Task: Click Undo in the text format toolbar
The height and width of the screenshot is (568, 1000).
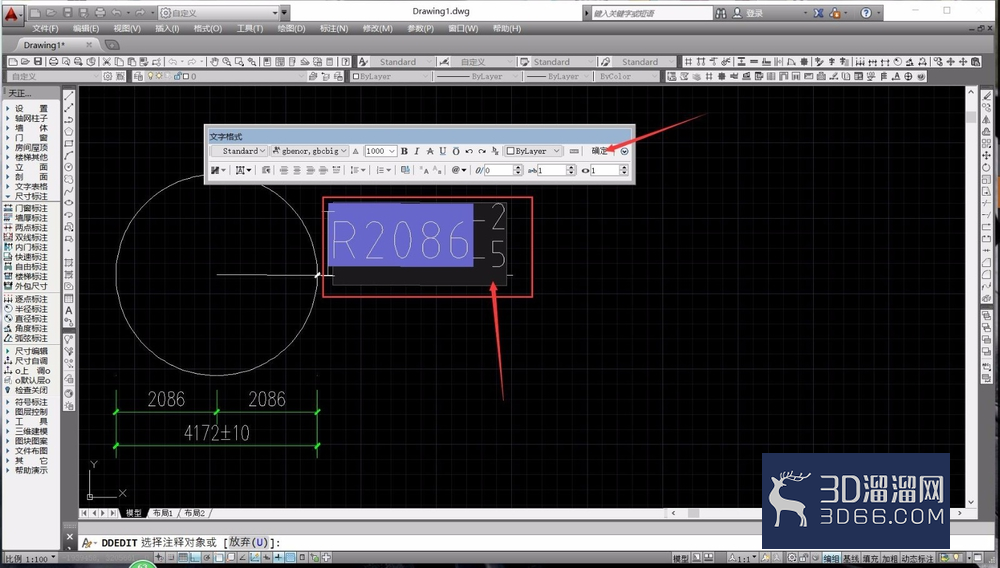Action: coord(469,151)
